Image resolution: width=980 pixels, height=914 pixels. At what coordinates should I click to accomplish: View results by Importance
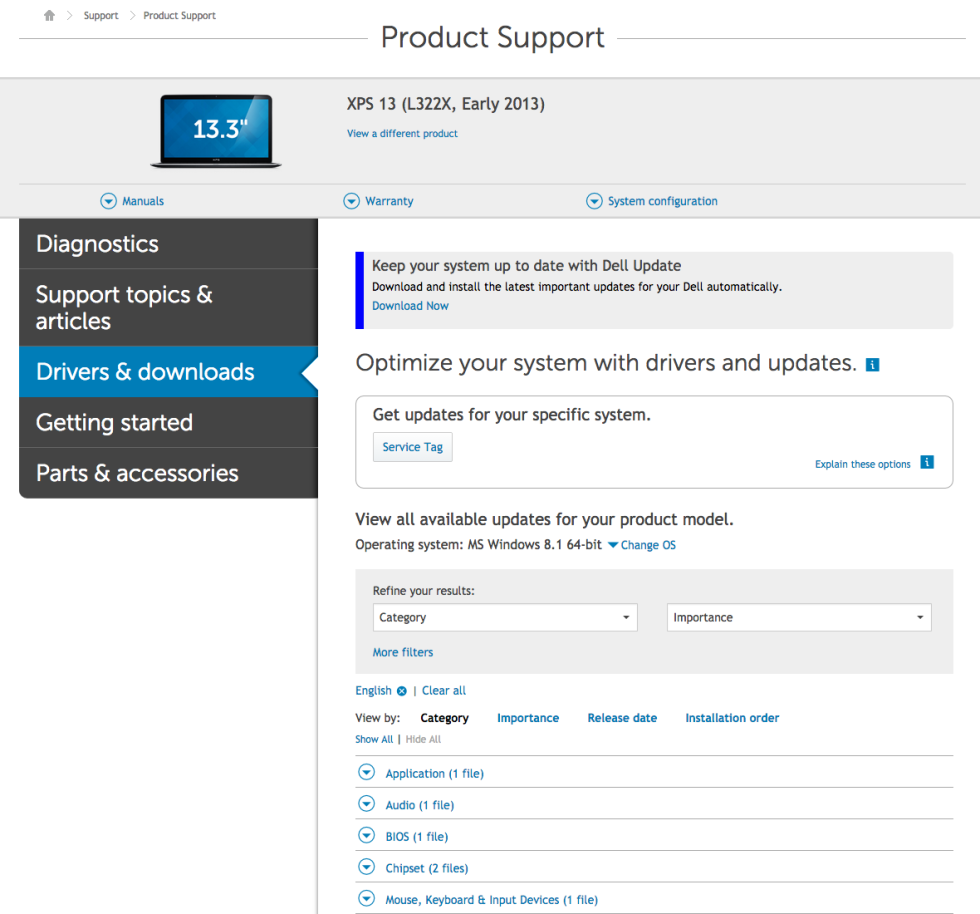(x=528, y=718)
